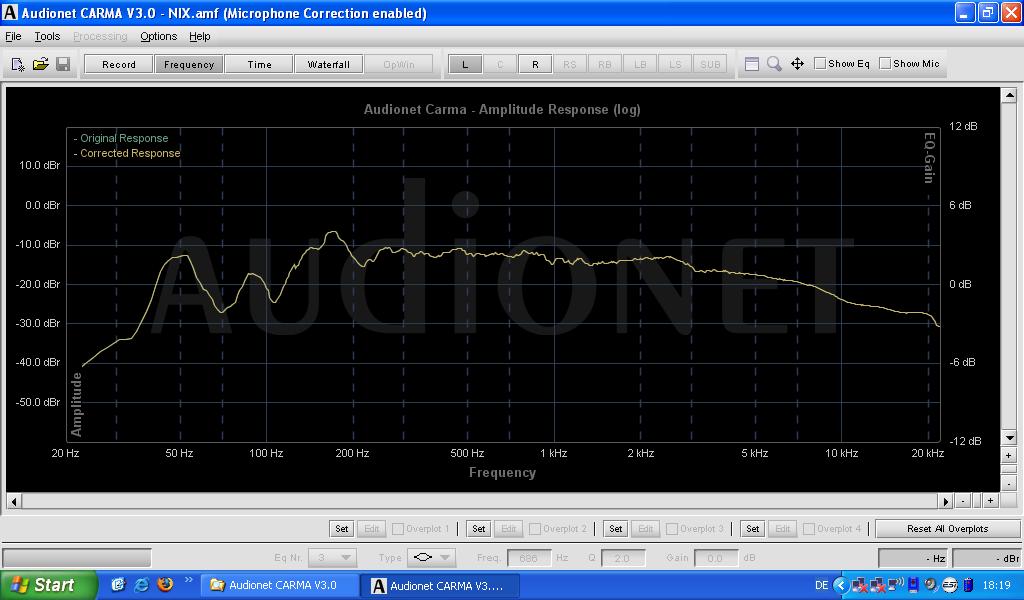Select the magnifier zoom tool
Image resolution: width=1024 pixels, height=600 pixels.
coord(774,64)
